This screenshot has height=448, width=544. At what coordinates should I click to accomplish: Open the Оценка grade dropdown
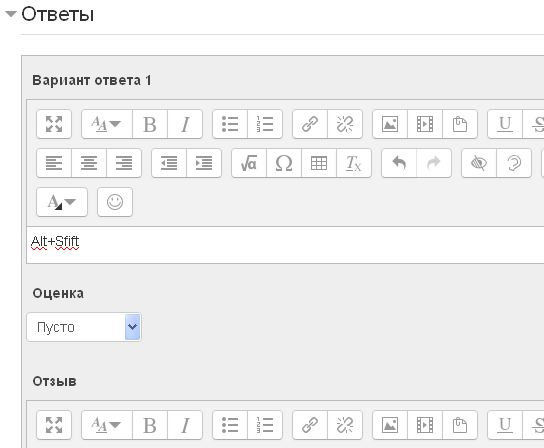click(84, 327)
